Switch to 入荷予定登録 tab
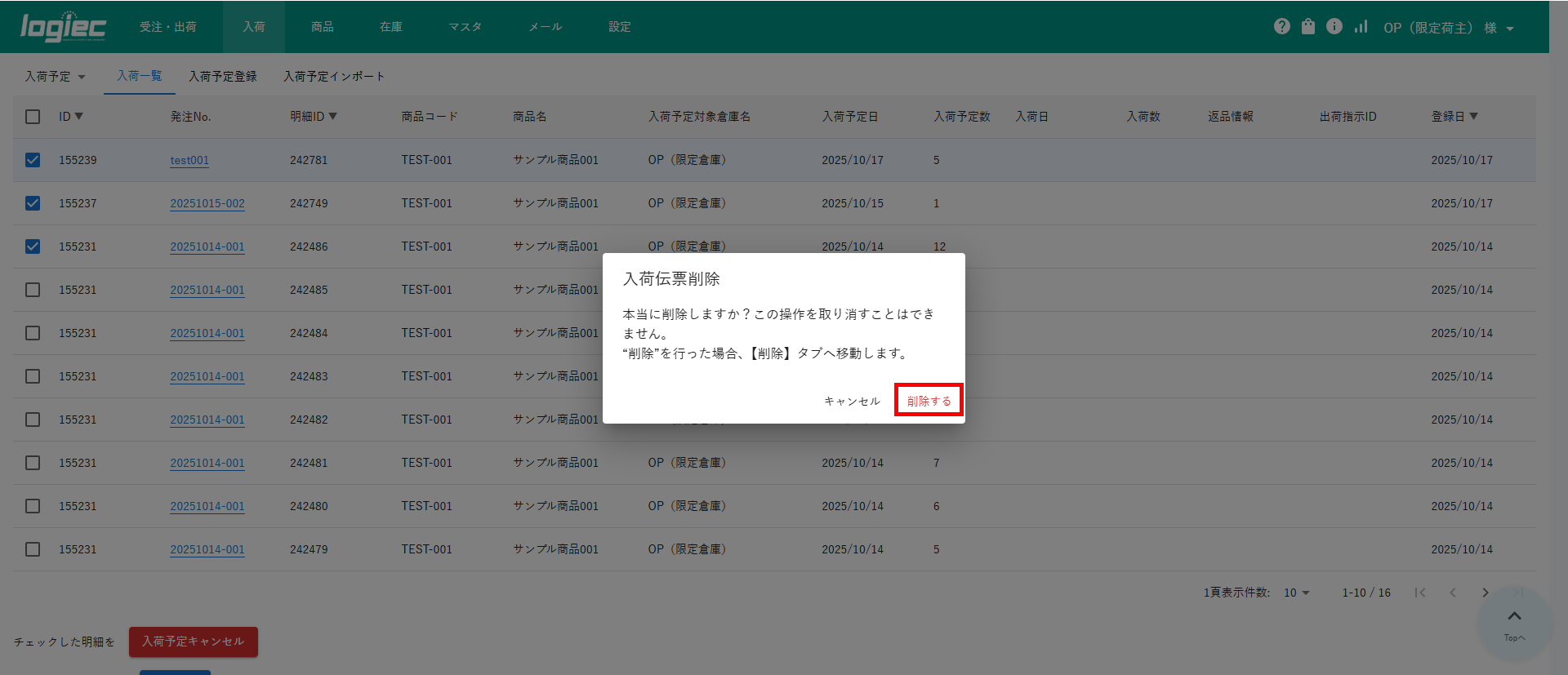The width and height of the screenshot is (1568, 675). click(x=222, y=77)
